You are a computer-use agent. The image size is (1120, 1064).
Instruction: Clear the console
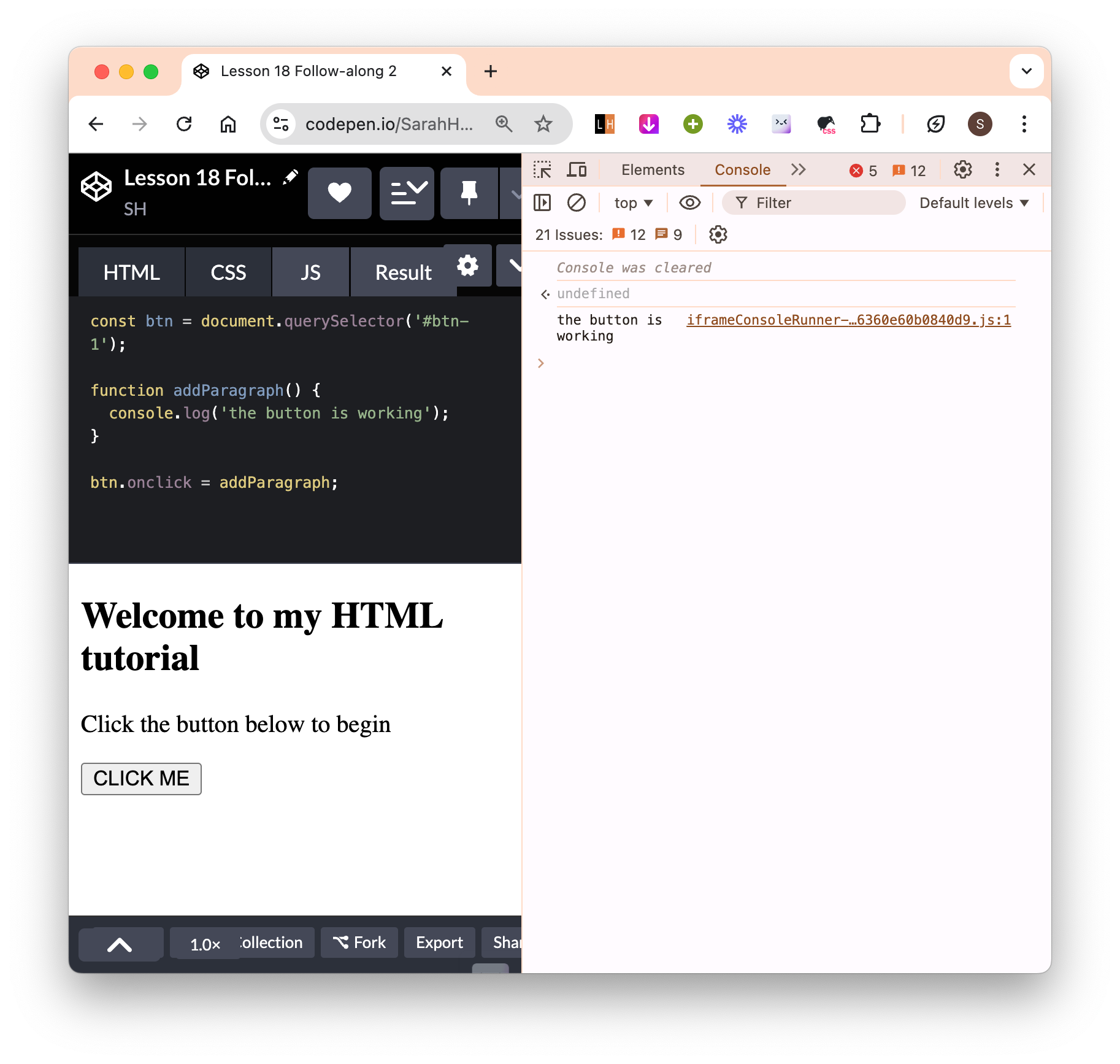pyautogui.click(x=576, y=202)
